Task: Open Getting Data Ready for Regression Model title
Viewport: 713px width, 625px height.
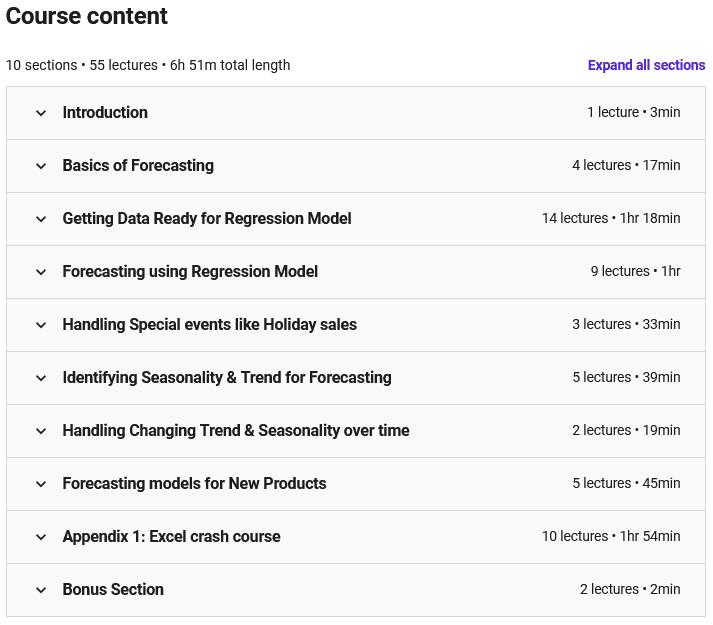Action: [x=207, y=218]
